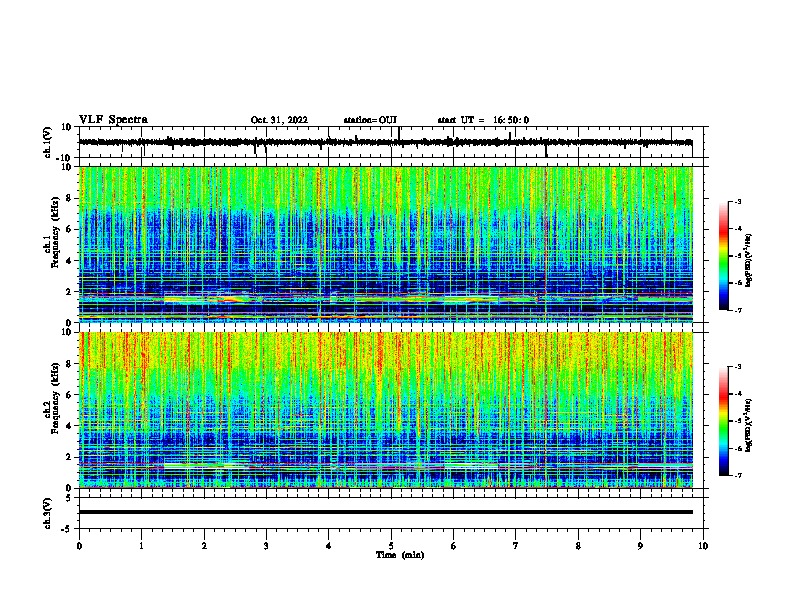
Task: Click time axis tick label "3"
Action: [266, 546]
